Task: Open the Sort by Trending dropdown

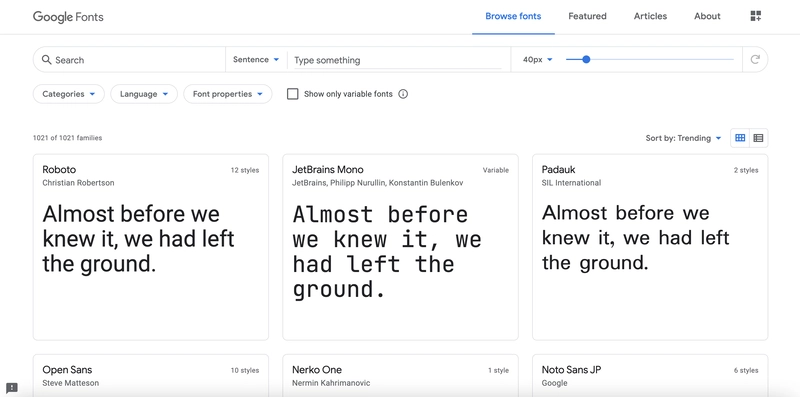Action: pos(684,138)
